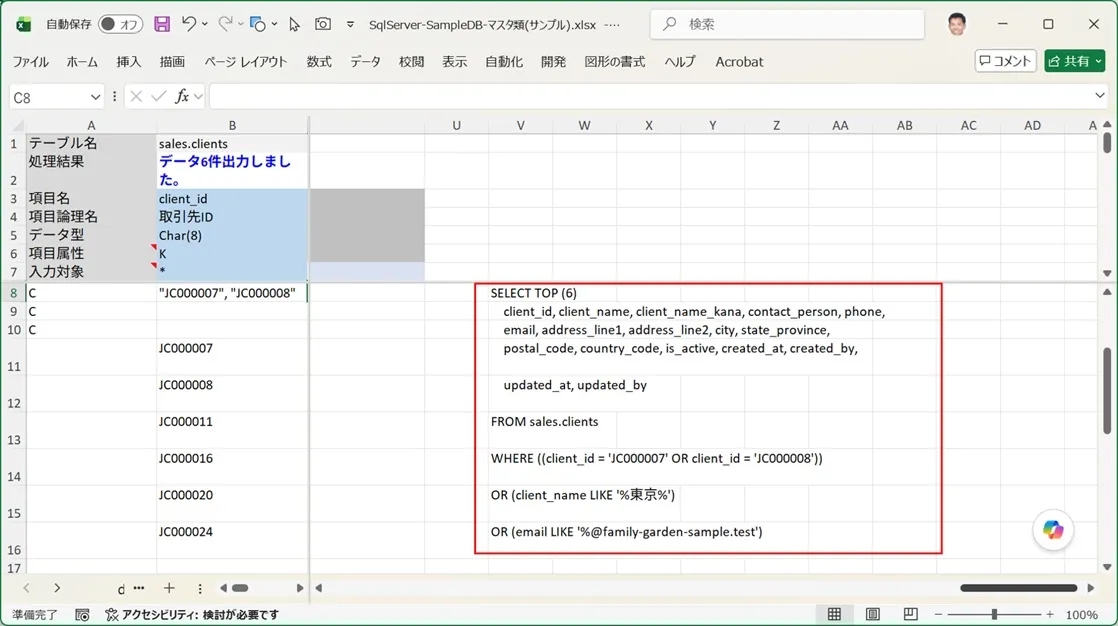Click the zoom in plus button

click(1050, 615)
